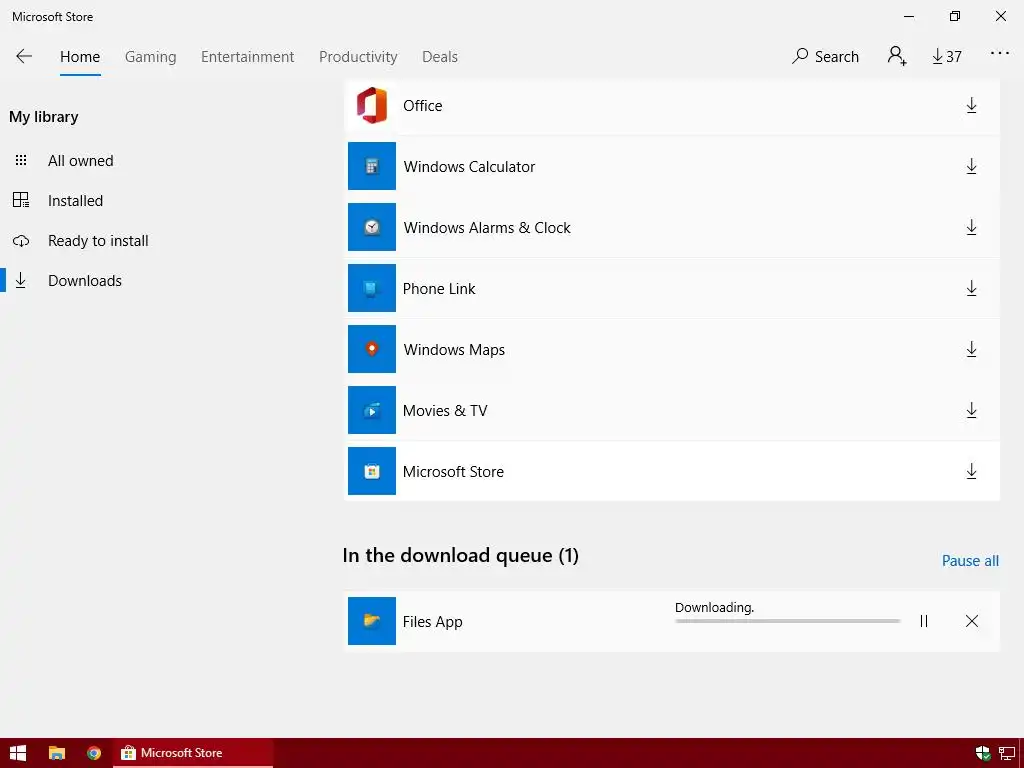The image size is (1024, 768).
Task: Click the Windows Maps name
Action: 454,350
